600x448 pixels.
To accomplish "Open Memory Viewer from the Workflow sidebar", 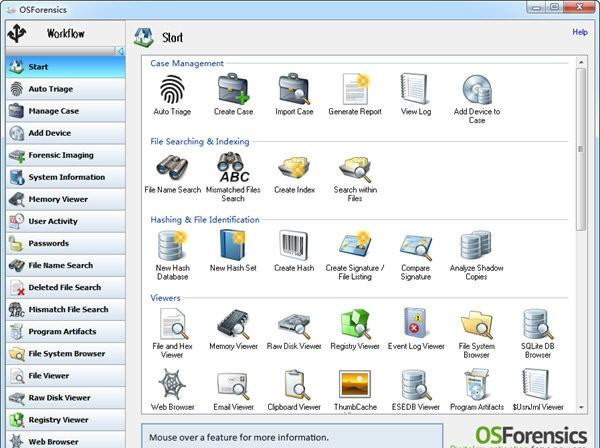I will [x=65, y=199].
